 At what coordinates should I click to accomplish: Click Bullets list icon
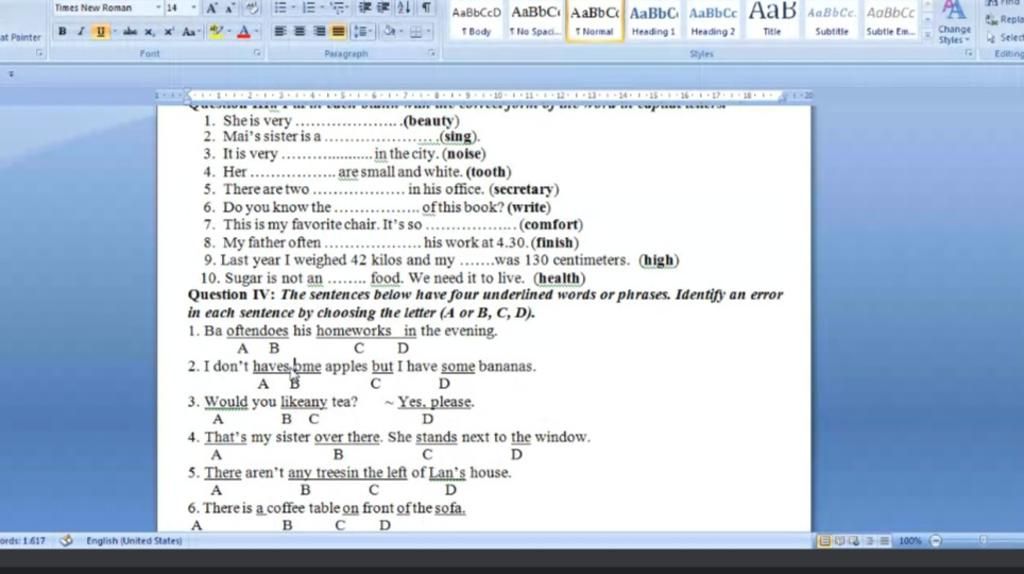click(280, 8)
